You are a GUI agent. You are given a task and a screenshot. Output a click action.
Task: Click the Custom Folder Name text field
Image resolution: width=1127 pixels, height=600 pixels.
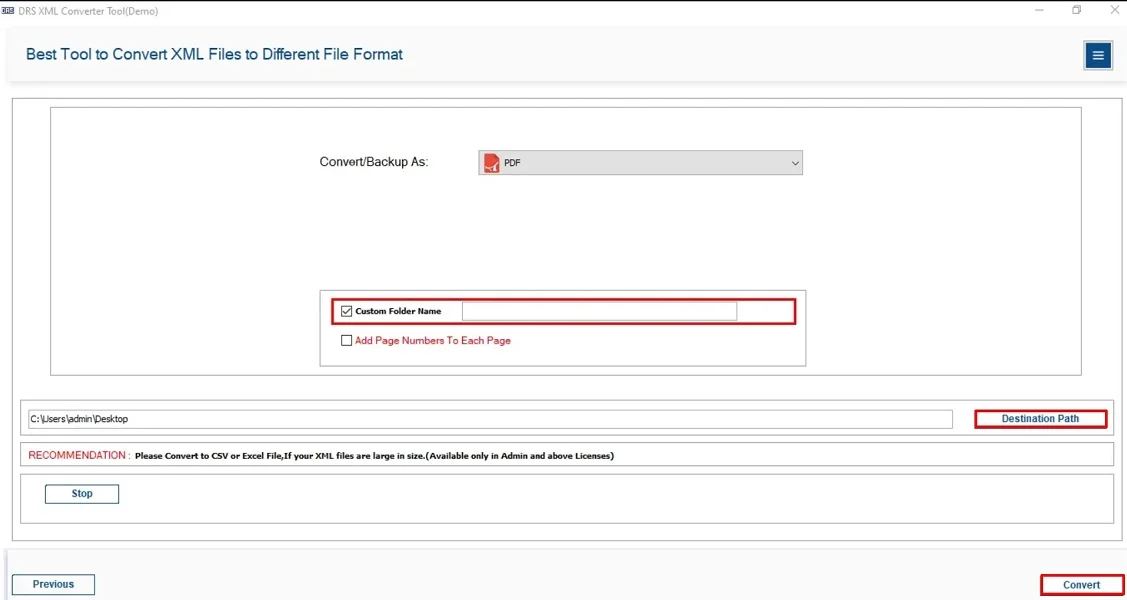point(599,311)
